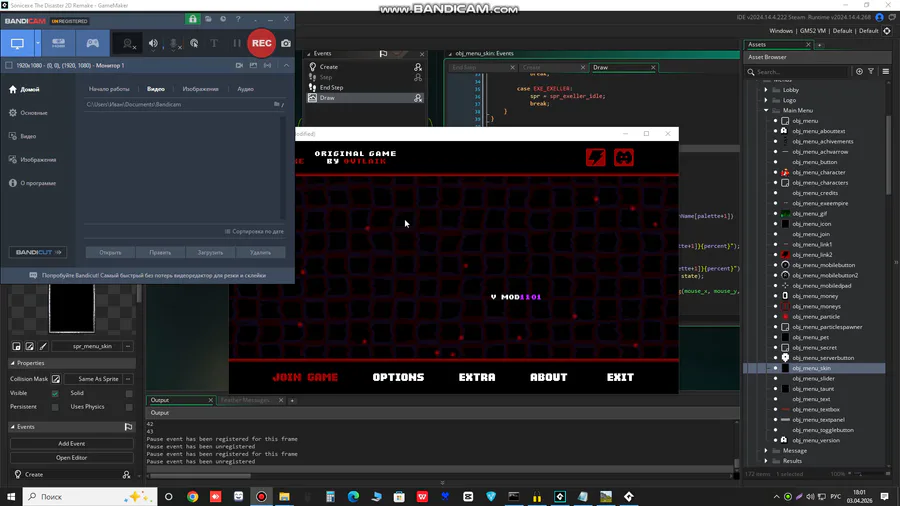
Task: Click the green lock icon in Bandicam
Action: click(x=193, y=19)
